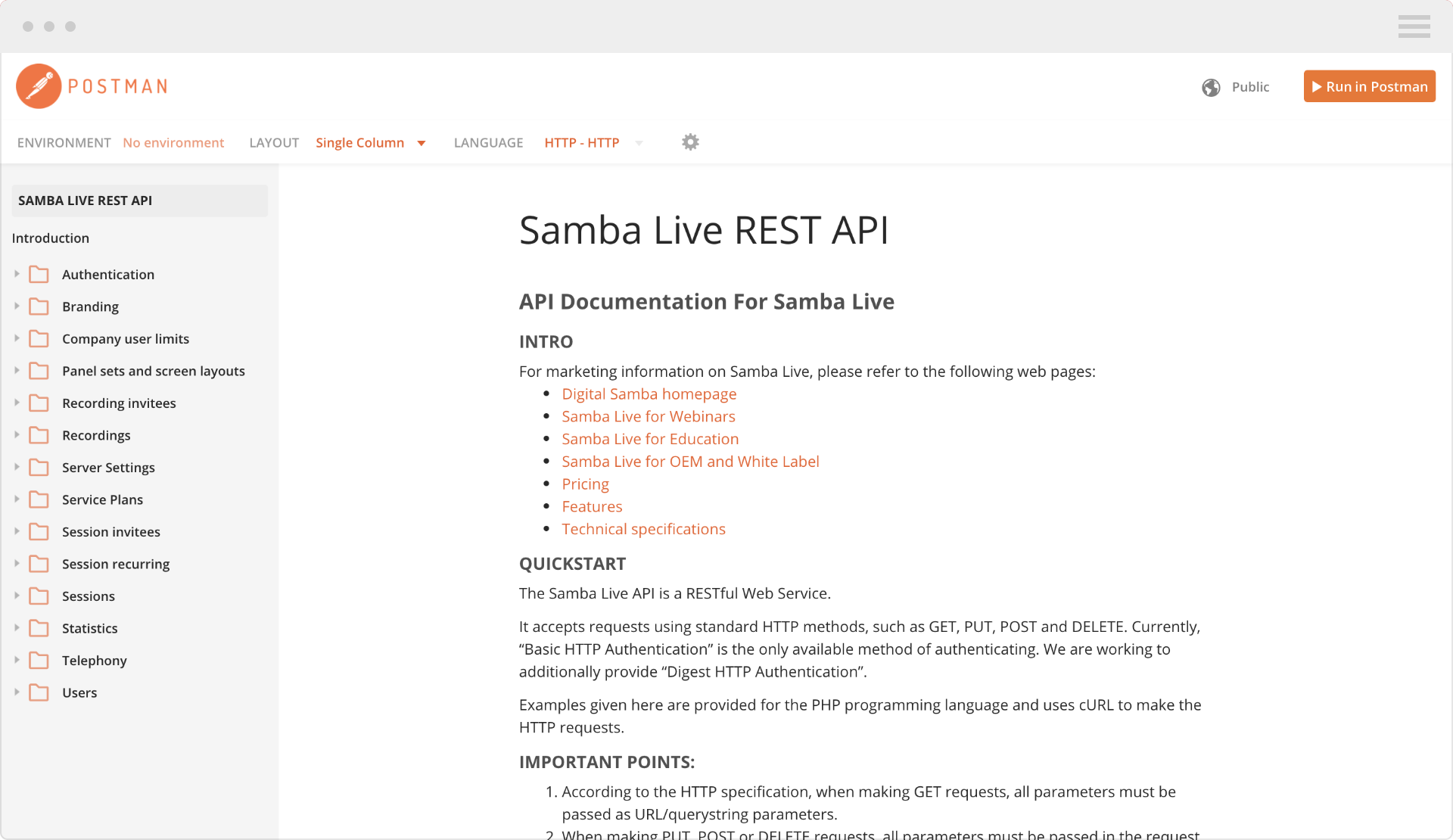The width and height of the screenshot is (1453, 840).
Task: Click the Samba Live for Education link
Action: (649, 438)
